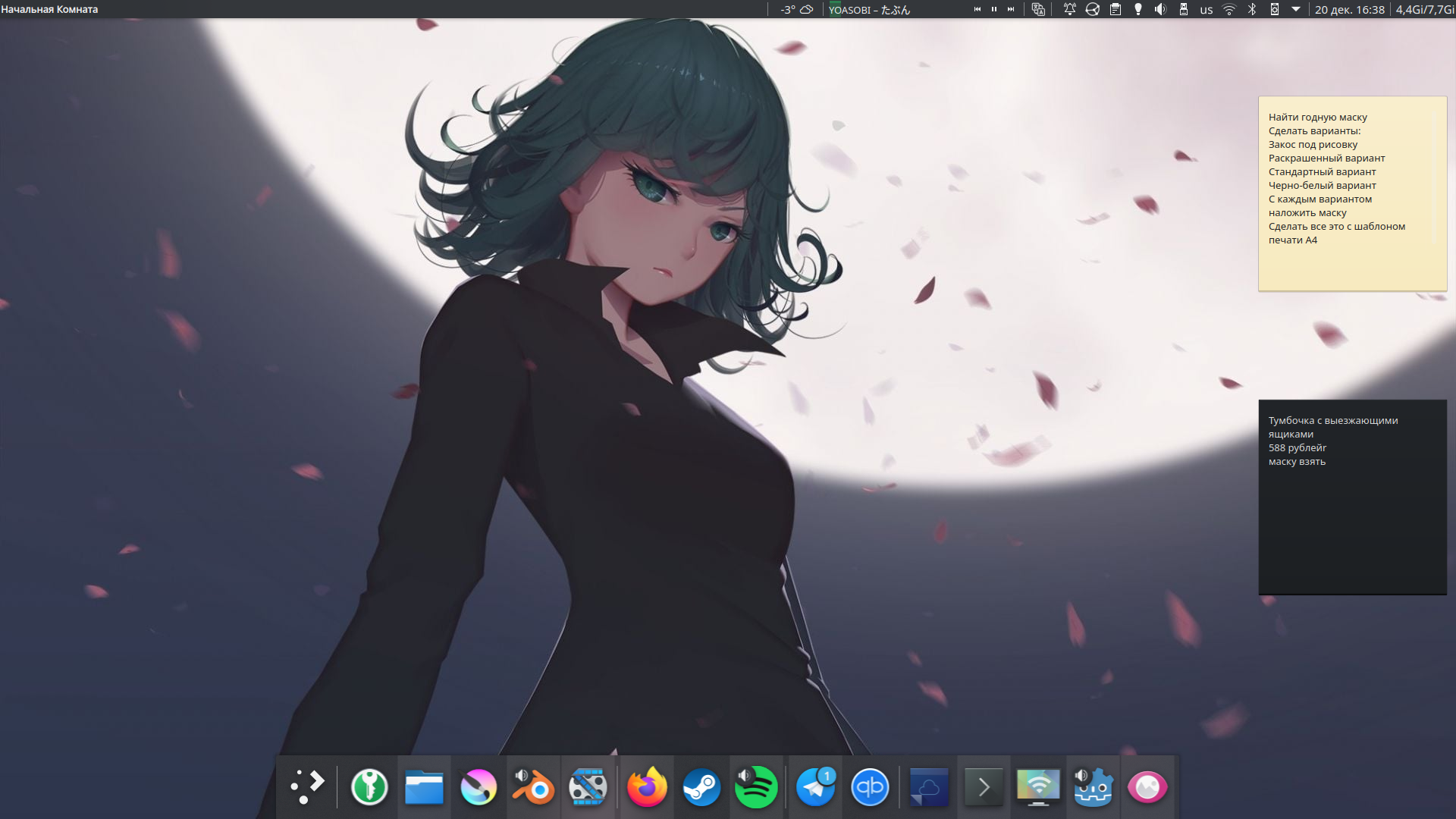This screenshot has height=819, width=1456.
Task: Expand hidden system tray icons arrow
Action: point(1295,9)
